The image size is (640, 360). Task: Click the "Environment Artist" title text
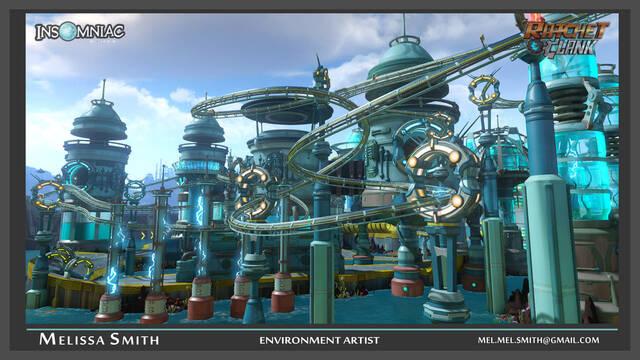tap(319, 340)
